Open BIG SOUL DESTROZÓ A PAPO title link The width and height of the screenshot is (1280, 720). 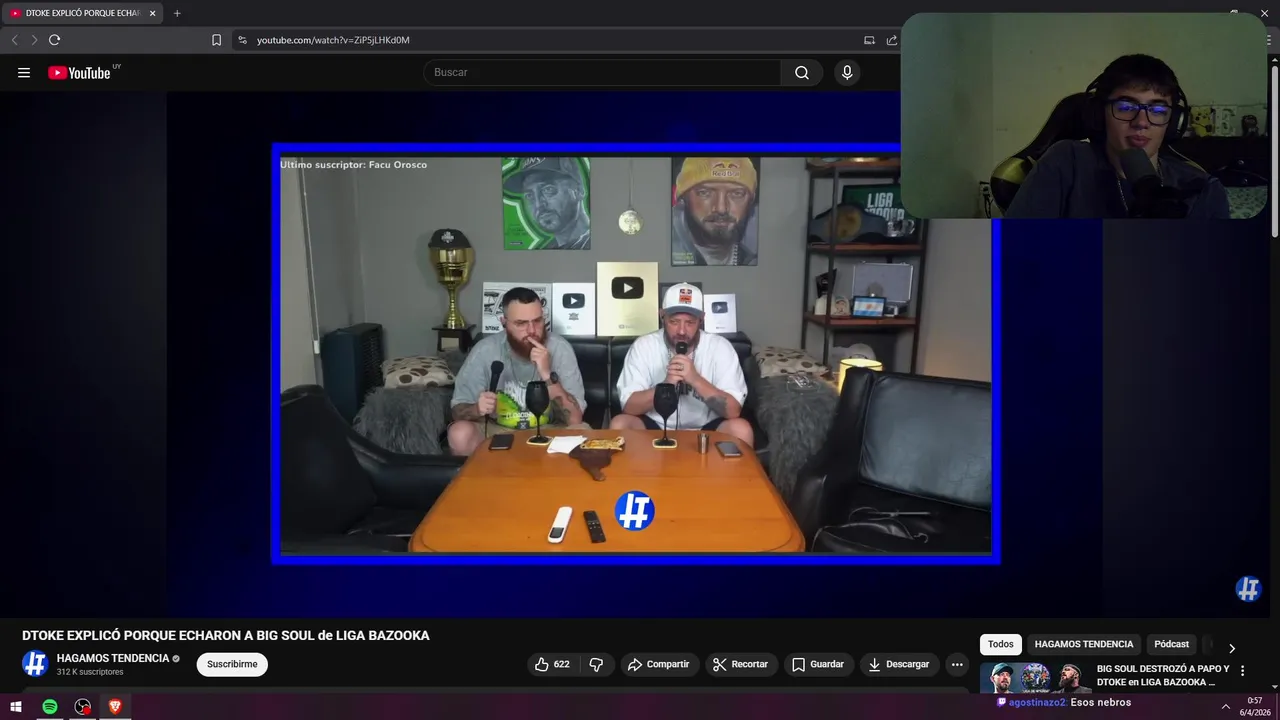coord(1163,675)
